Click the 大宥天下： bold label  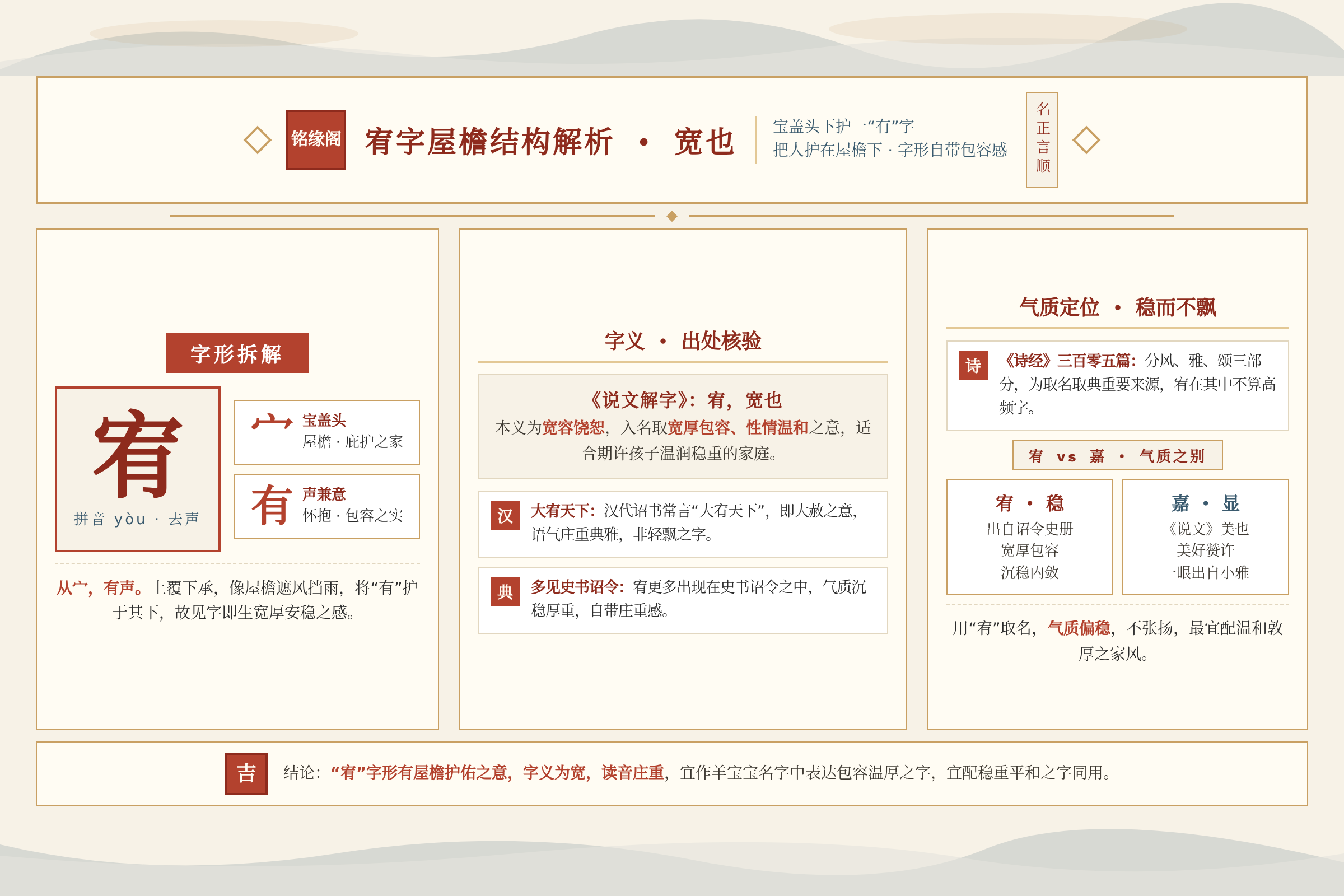coord(563,510)
